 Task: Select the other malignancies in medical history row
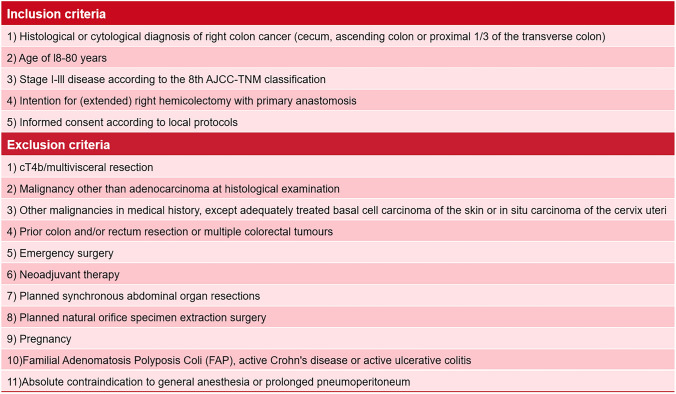point(338,210)
